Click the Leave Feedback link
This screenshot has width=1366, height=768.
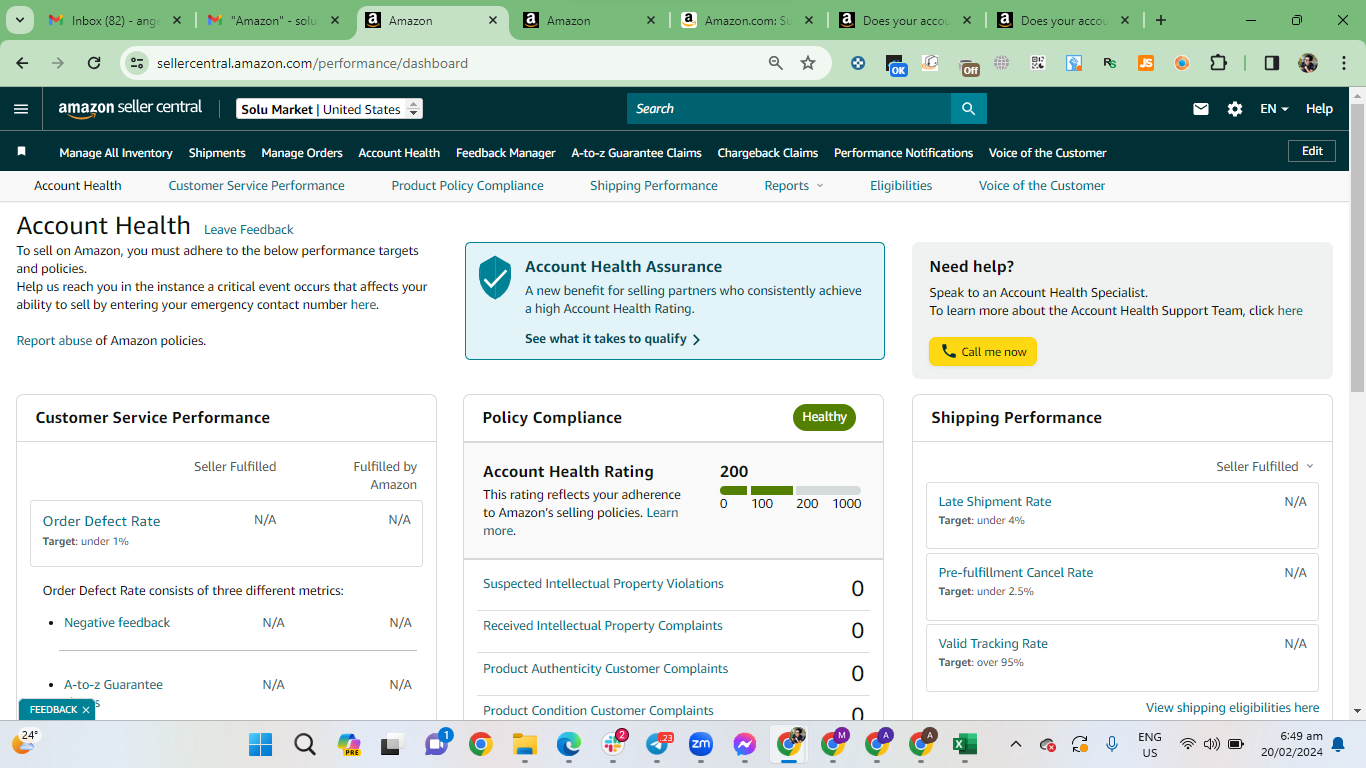(249, 230)
